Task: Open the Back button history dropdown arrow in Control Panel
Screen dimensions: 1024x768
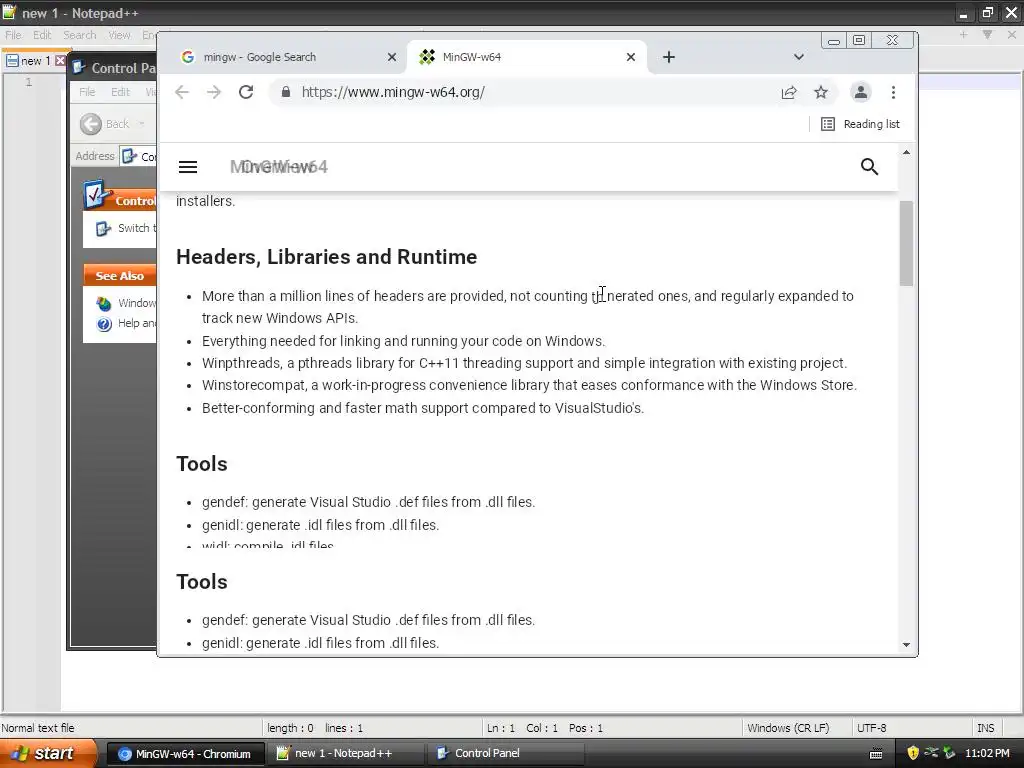Action: pos(141,124)
